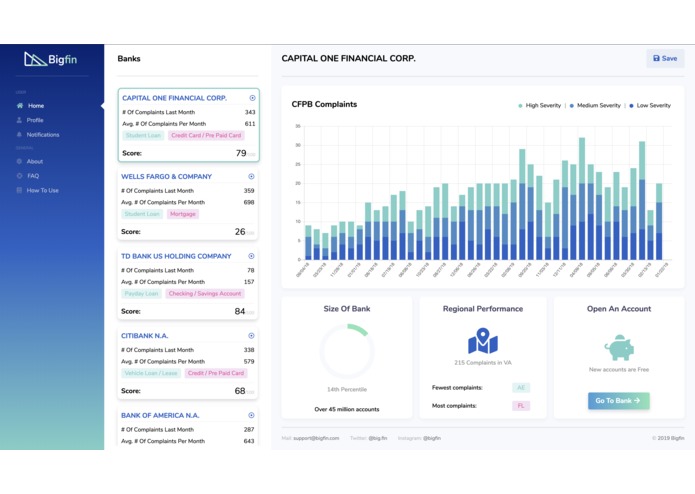Click the AE fewest complaints badge
The width and height of the screenshot is (695, 494).
click(521, 388)
